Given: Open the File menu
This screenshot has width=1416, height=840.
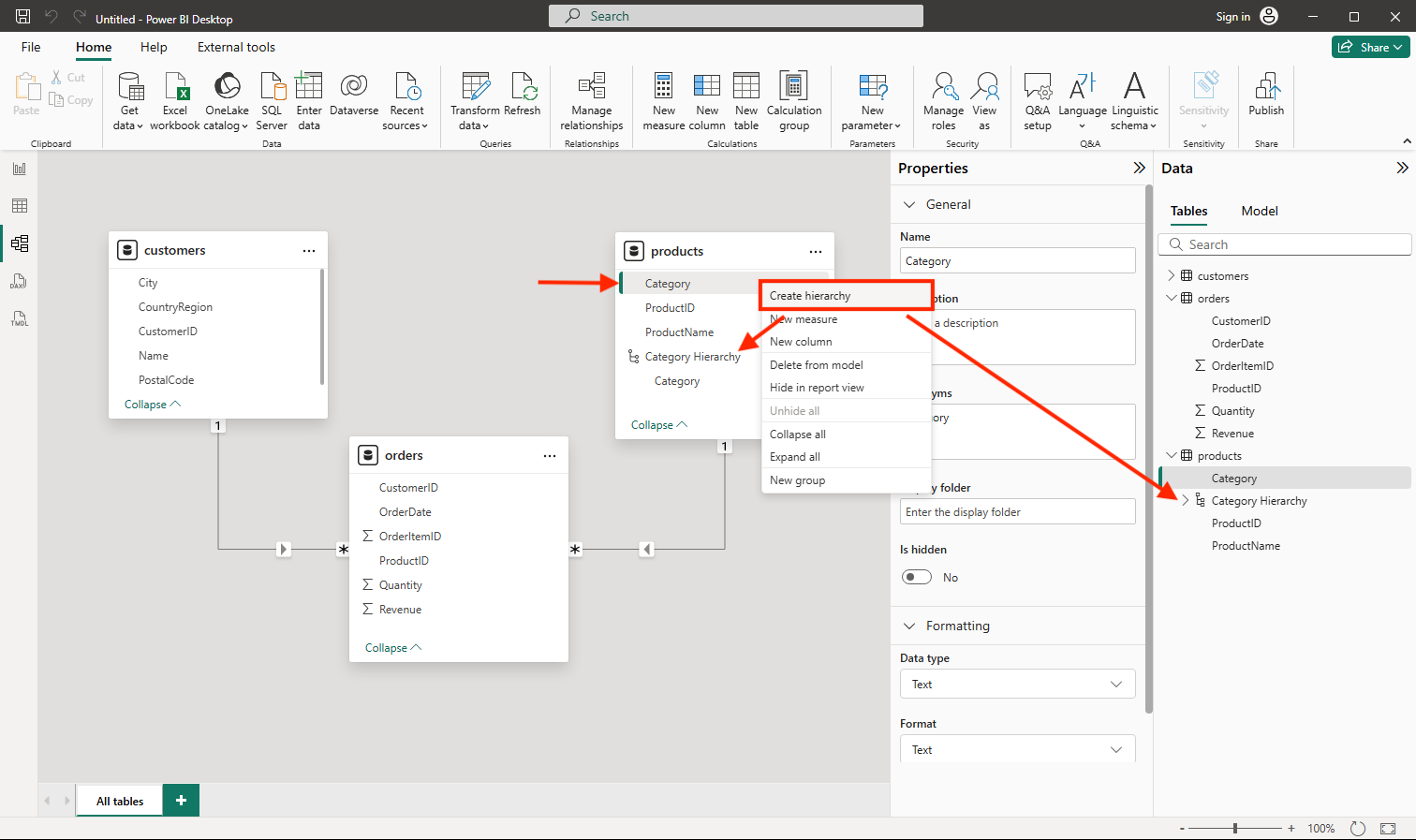Looking at the screenshot, I should (x=31, y=47).
